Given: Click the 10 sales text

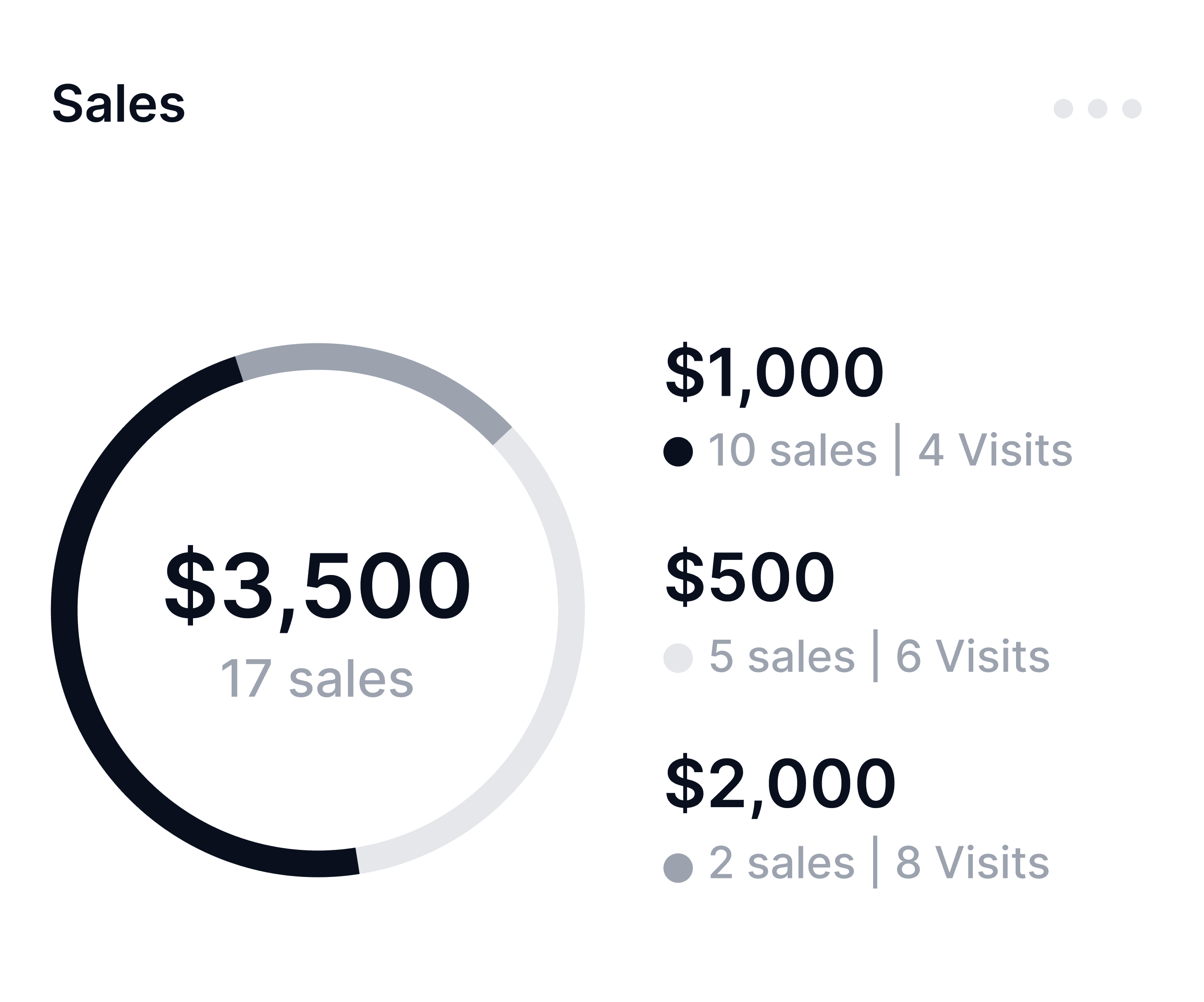Looking at the screenshot, I should pos(792,450).
